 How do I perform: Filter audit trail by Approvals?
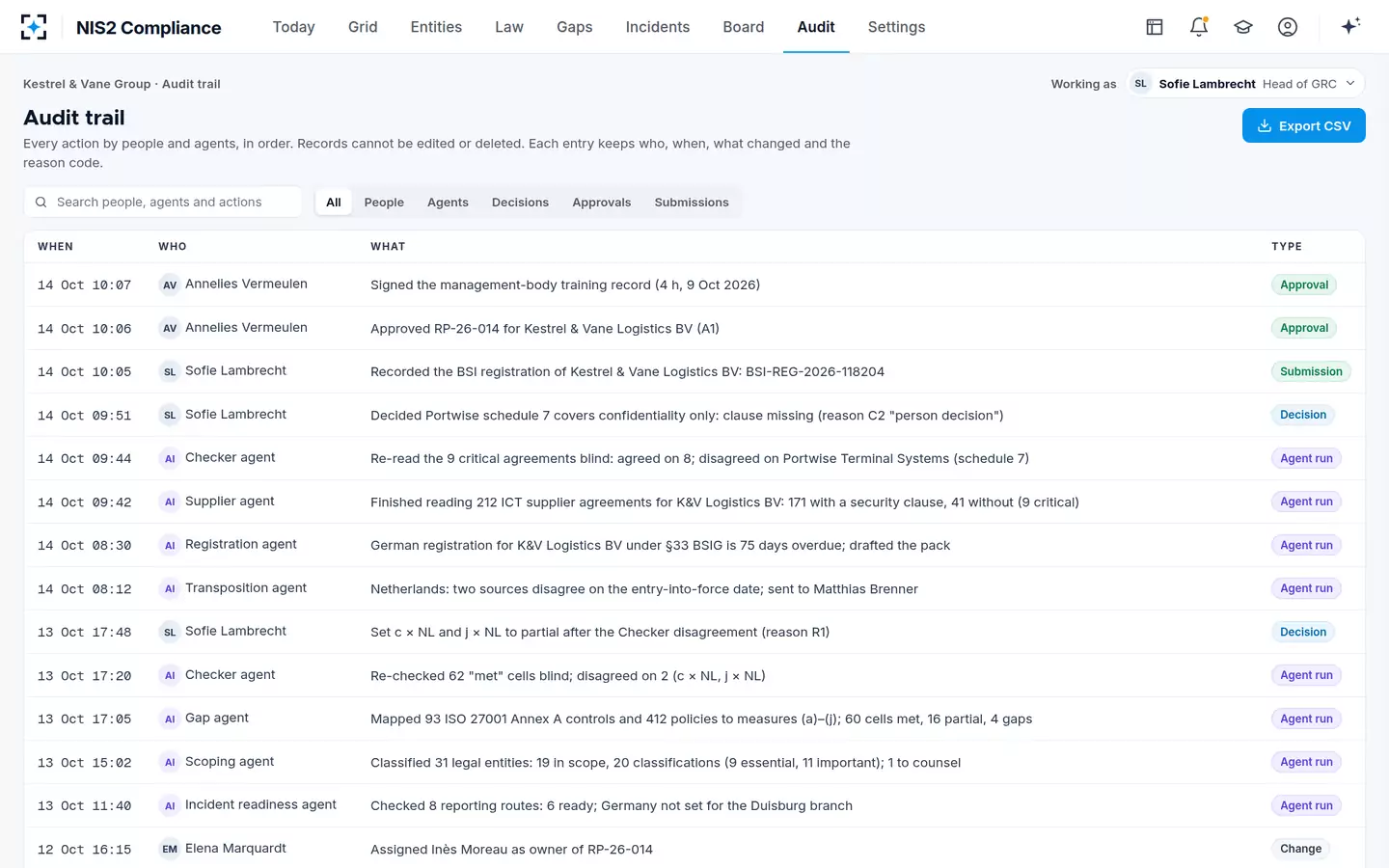coord(602,203)
